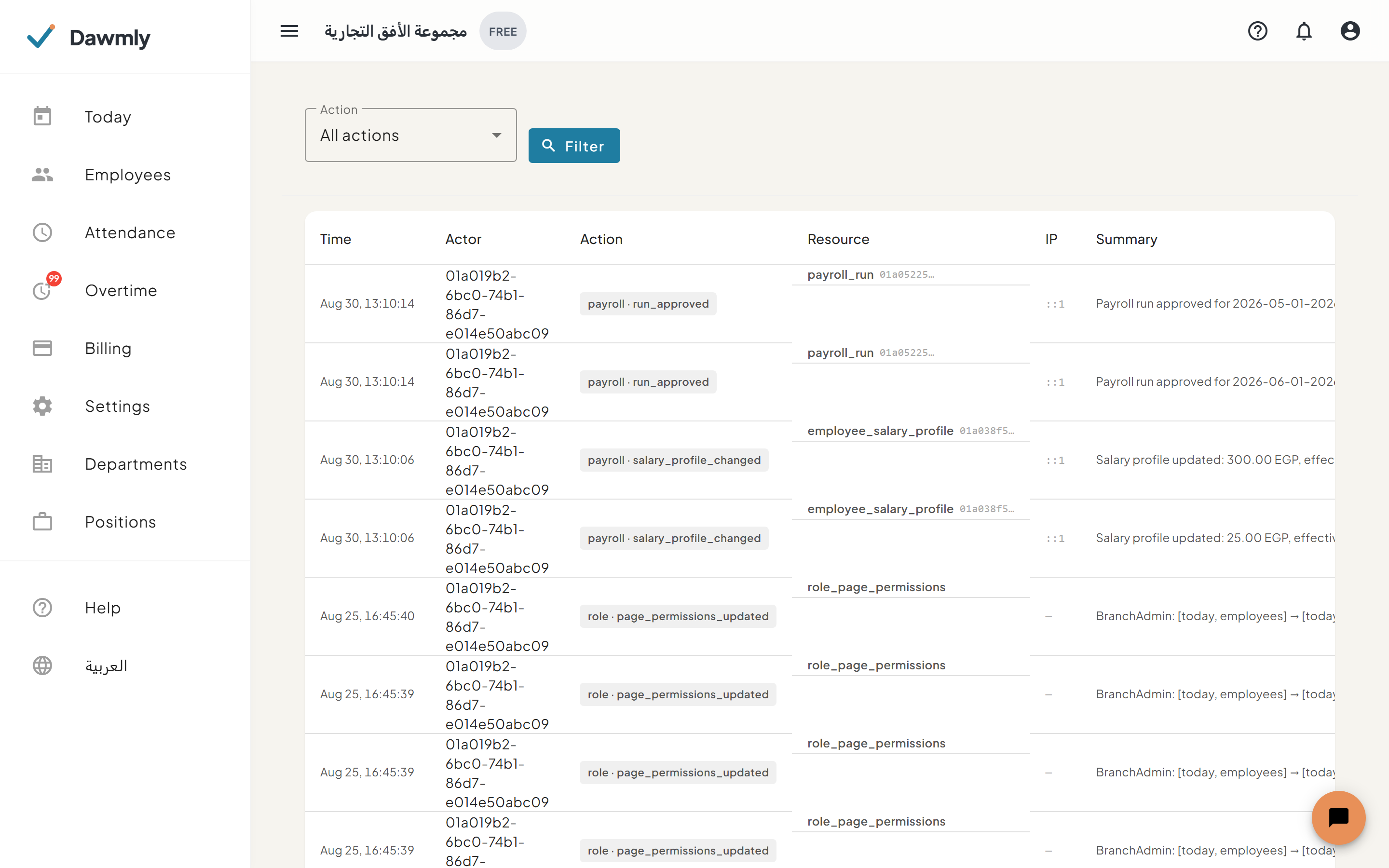Click payroll run_approved tag for 2026-05-01 row
Screen dimensions: 1389x868
pyautogui.click(x=648, y=304)
